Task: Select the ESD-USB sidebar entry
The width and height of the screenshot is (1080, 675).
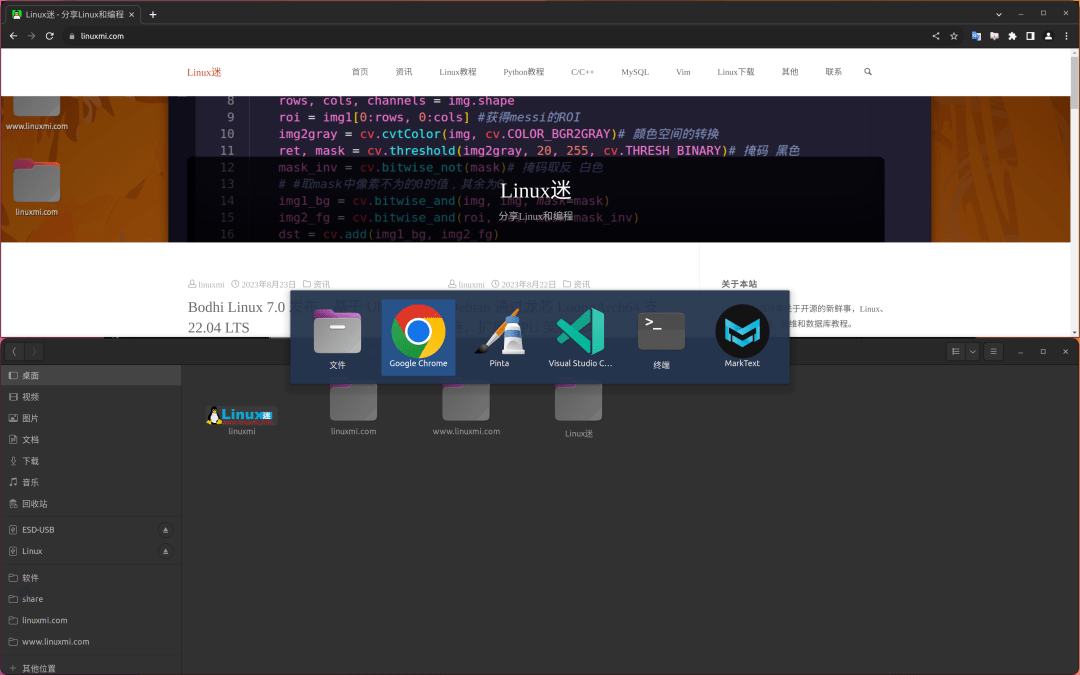Action: click(90, 530)
